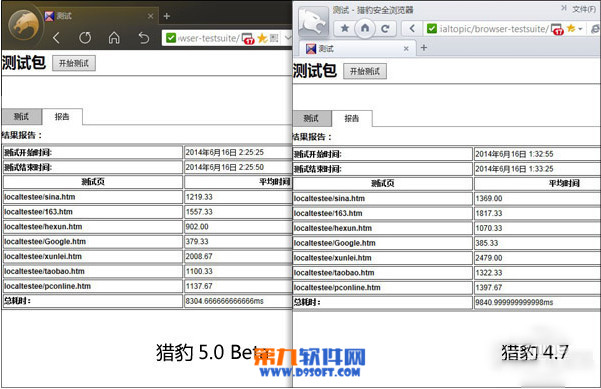Screen dimensions: 601x389
Task: Click localtestee/xunlei.htm in right report
Action: click(x=333, y=258)
